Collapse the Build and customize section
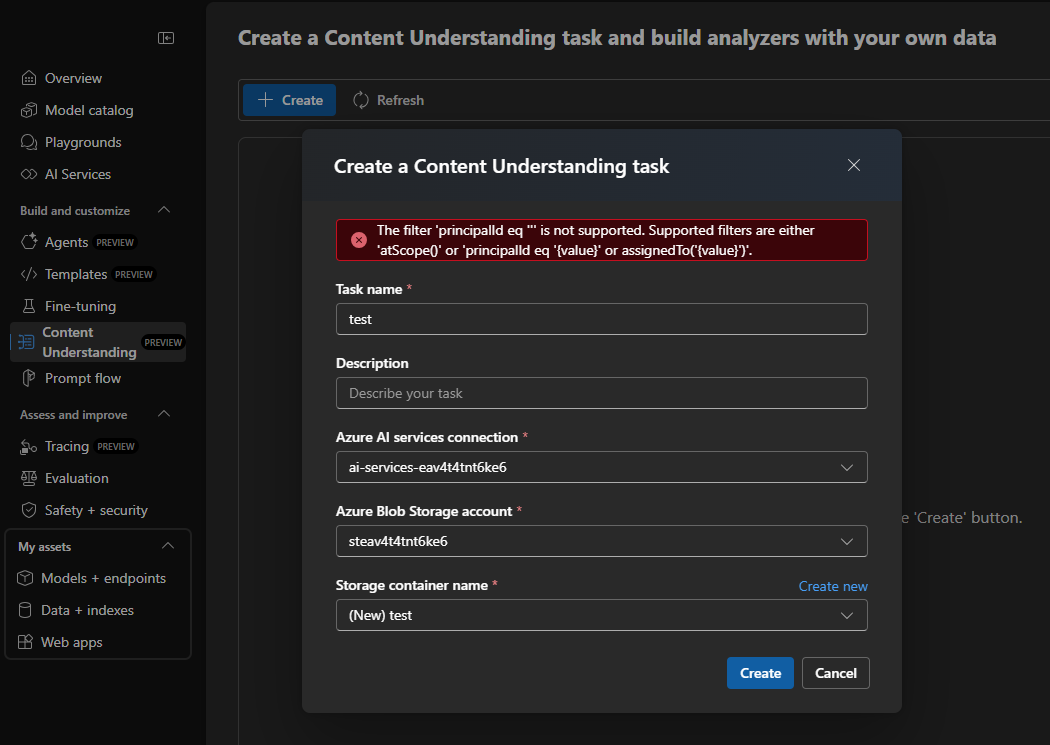This screenshot has height=745, width=1050. [x=164, y=210]
